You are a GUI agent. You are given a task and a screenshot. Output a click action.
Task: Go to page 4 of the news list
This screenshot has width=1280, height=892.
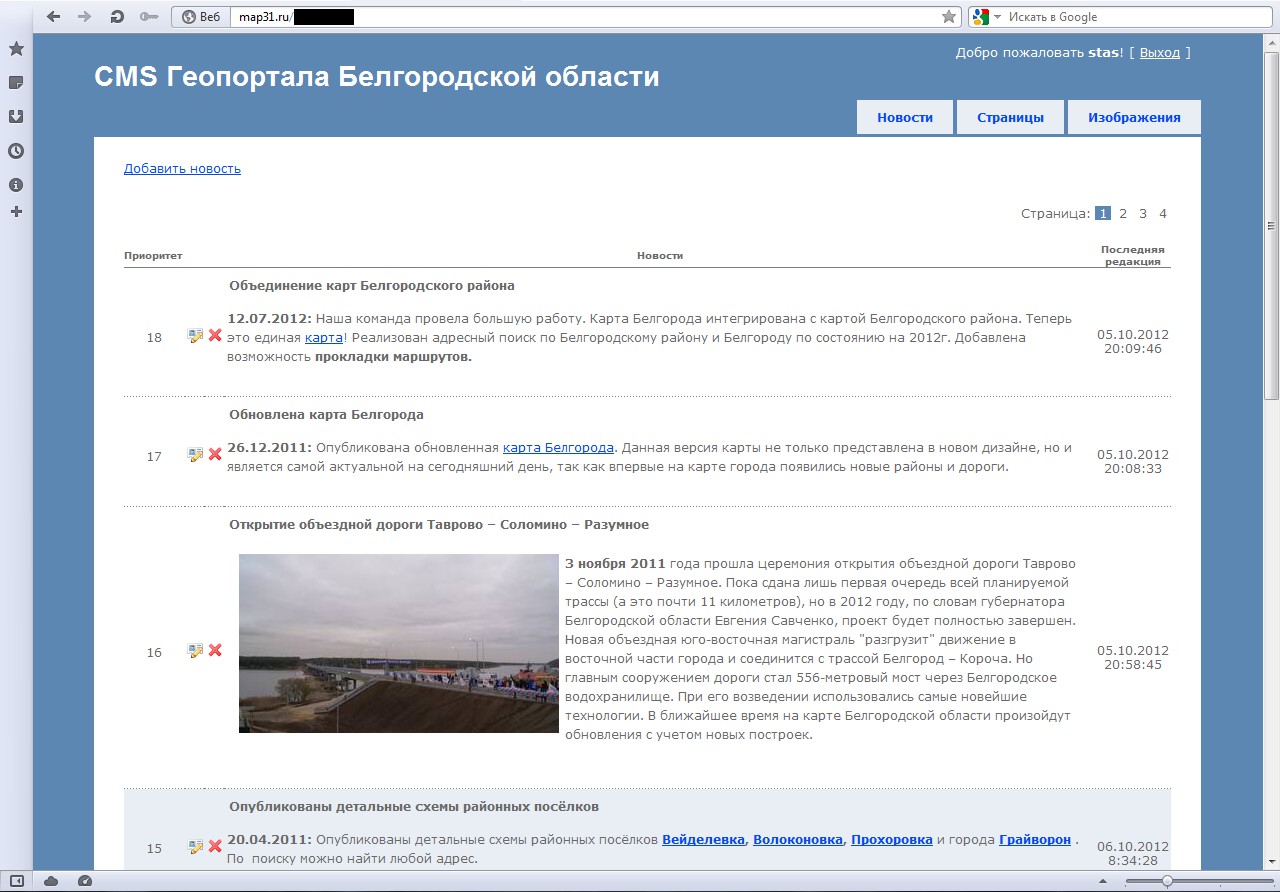coord(1163,213)
